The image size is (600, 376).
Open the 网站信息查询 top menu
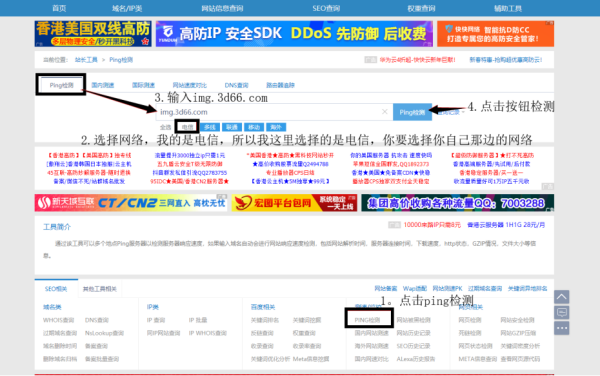[x=222, y=8]
